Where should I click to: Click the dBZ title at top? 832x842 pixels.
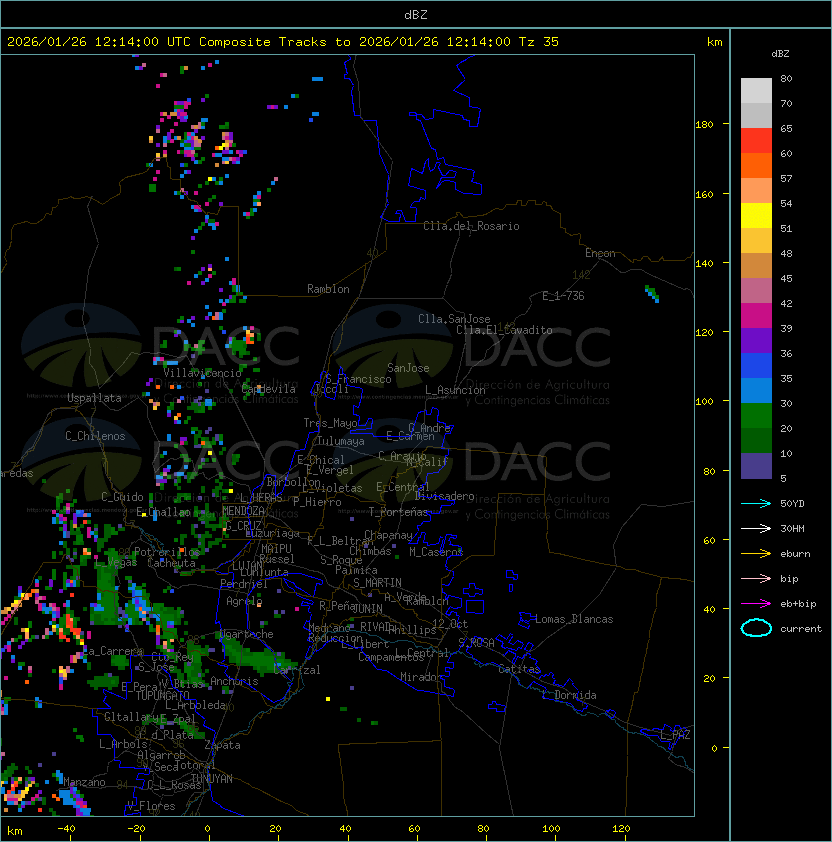pyautogui.click(x=416, y=14)
